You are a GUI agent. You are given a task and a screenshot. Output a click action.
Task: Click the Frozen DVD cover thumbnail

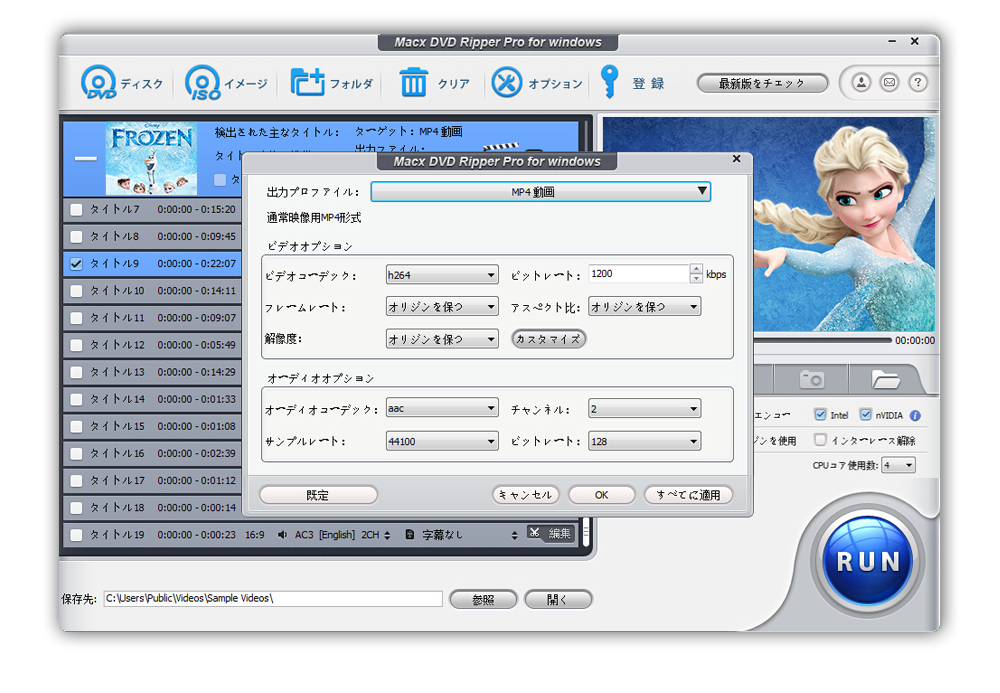point(151,159)
